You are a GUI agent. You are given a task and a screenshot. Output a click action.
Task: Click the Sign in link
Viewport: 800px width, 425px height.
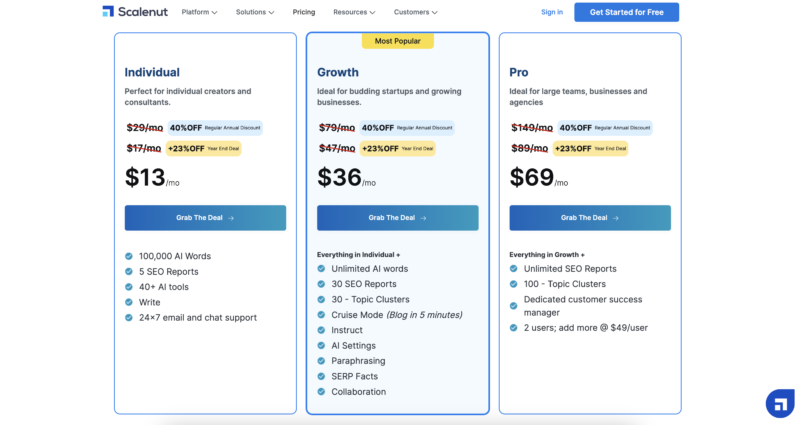click(552, 12)
